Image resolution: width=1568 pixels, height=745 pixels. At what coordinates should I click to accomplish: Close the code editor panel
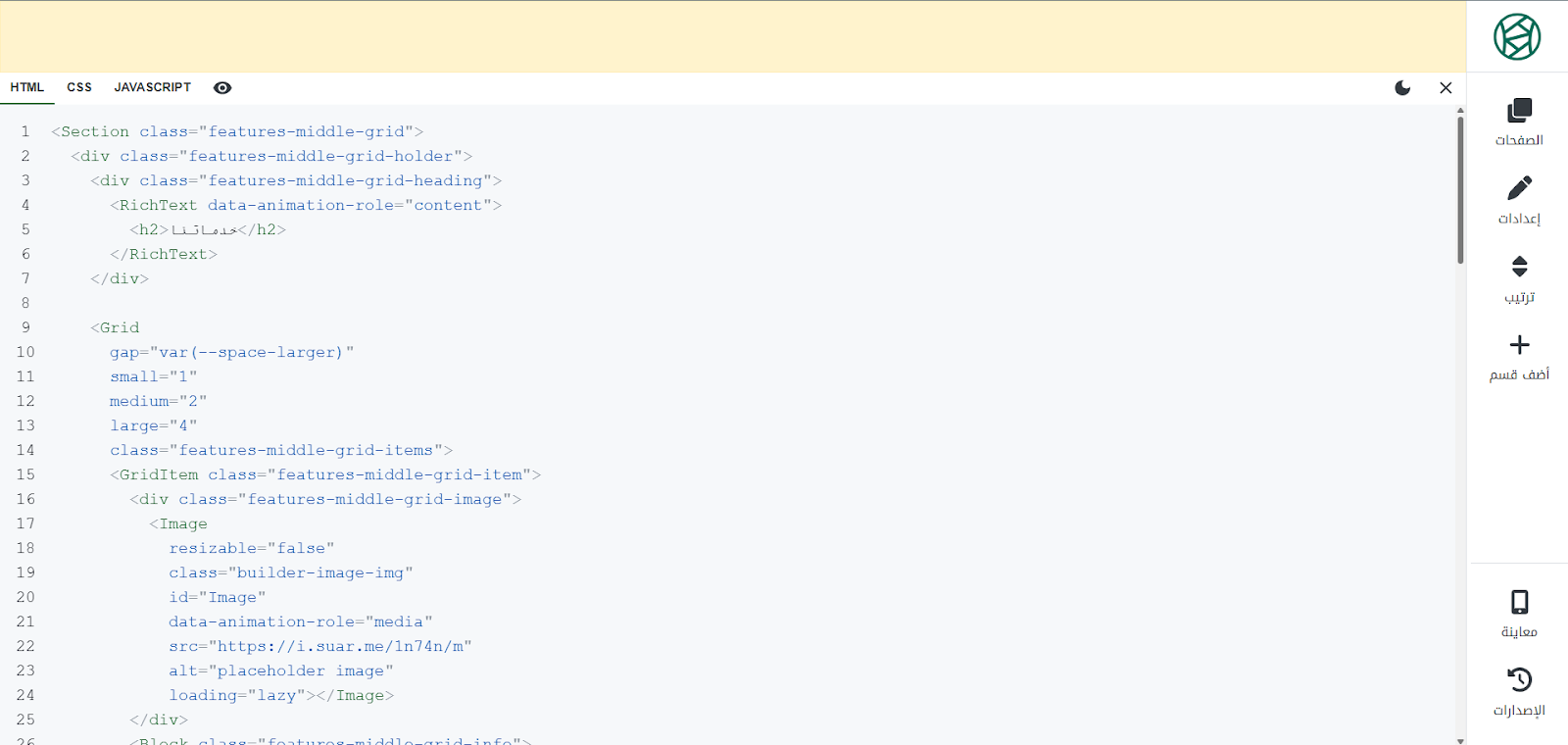tap(1445, 88)
